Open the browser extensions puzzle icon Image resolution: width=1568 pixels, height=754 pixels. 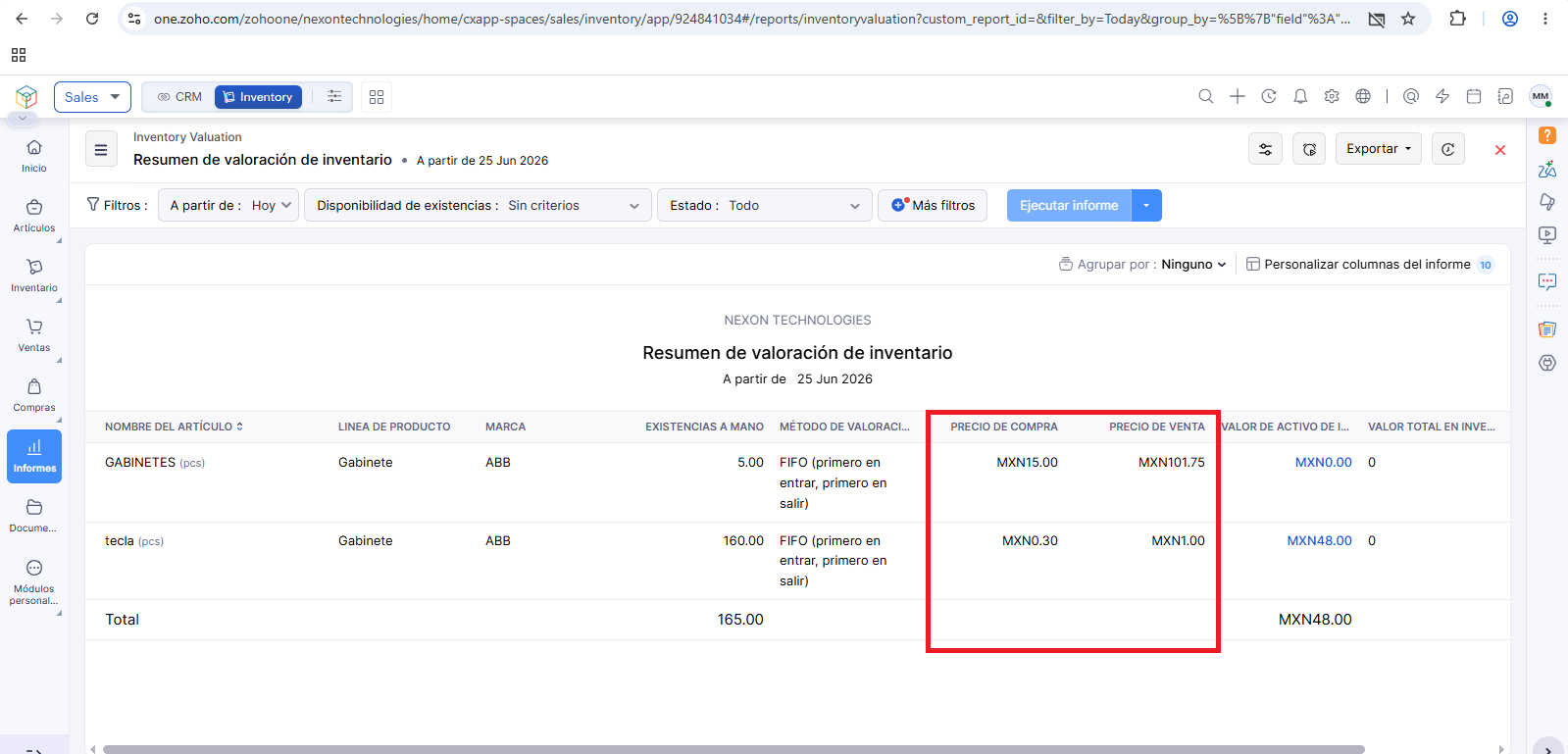point(1458,19)
